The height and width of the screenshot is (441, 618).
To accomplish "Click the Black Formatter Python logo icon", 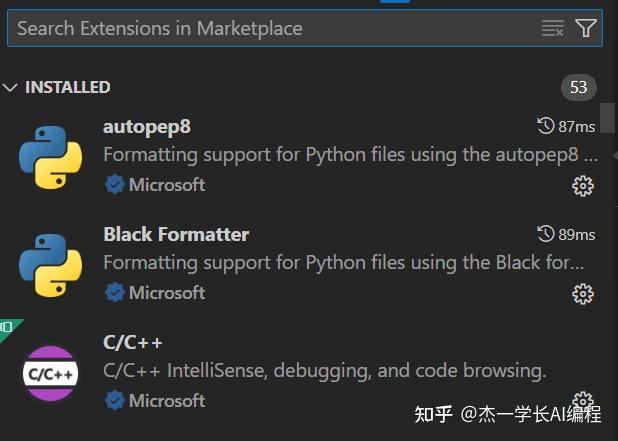I will coord(50,265).
